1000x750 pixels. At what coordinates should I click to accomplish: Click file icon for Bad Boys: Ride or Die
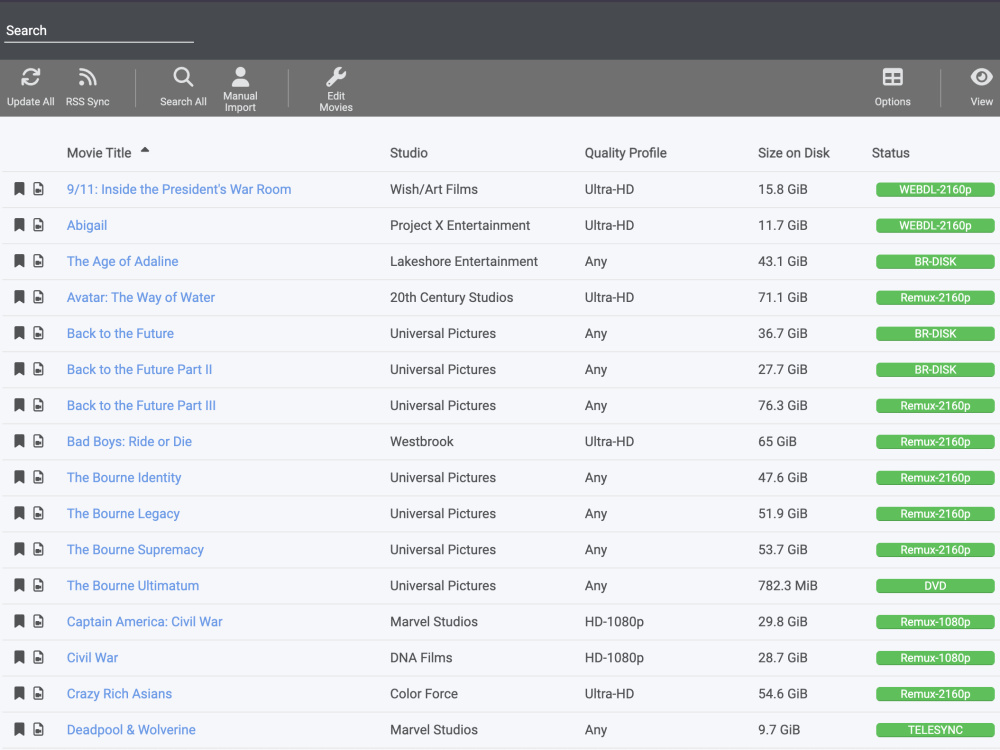point(38,441)
